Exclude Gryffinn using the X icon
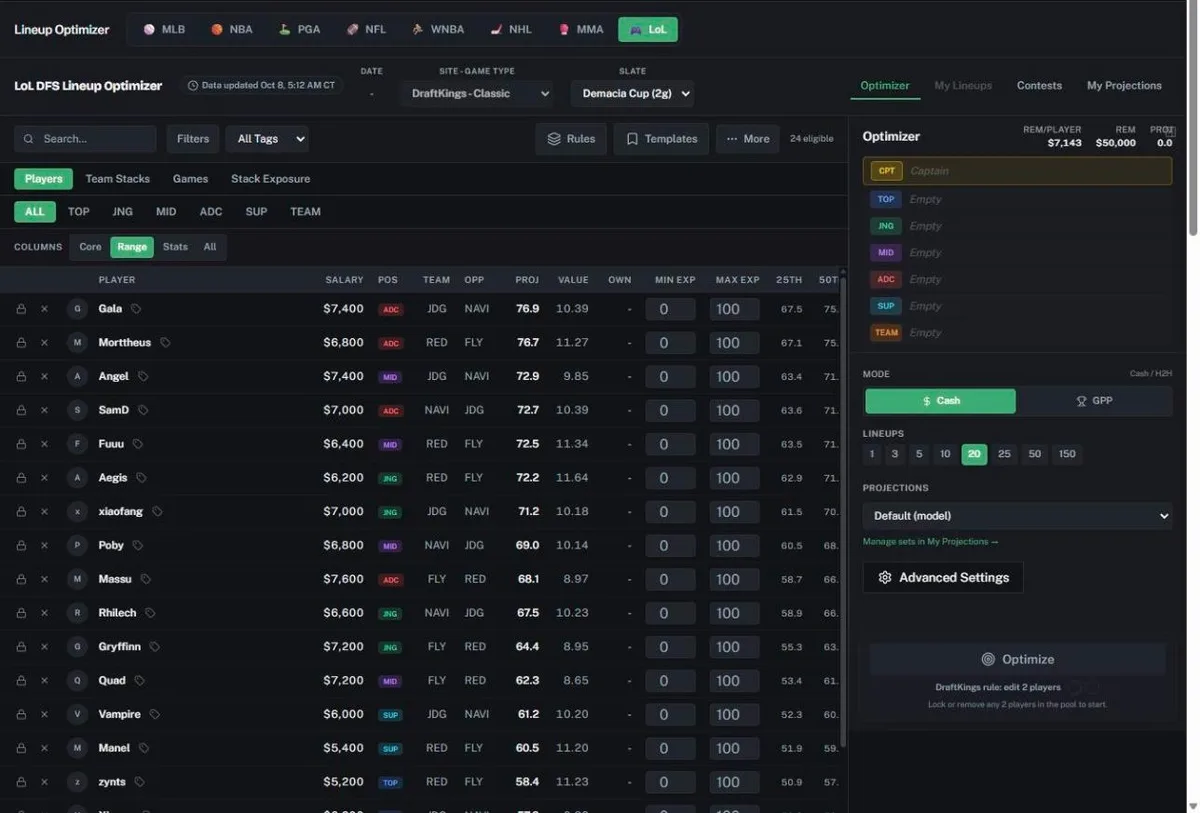This screenshot has width=1200, height=813. click(44, 647)
